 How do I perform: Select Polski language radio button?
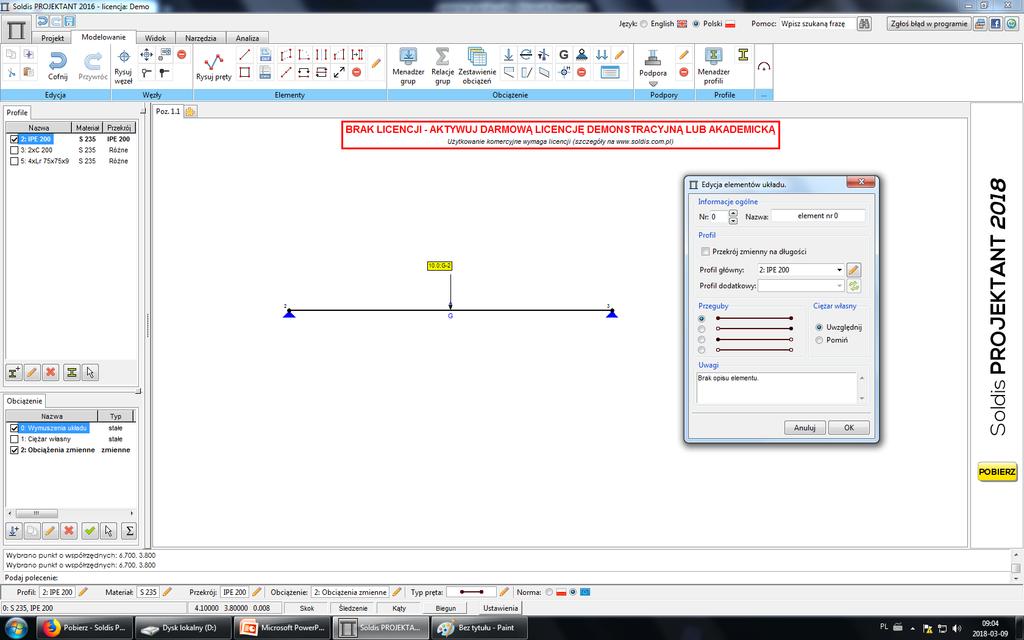click(x=696, y=24)
